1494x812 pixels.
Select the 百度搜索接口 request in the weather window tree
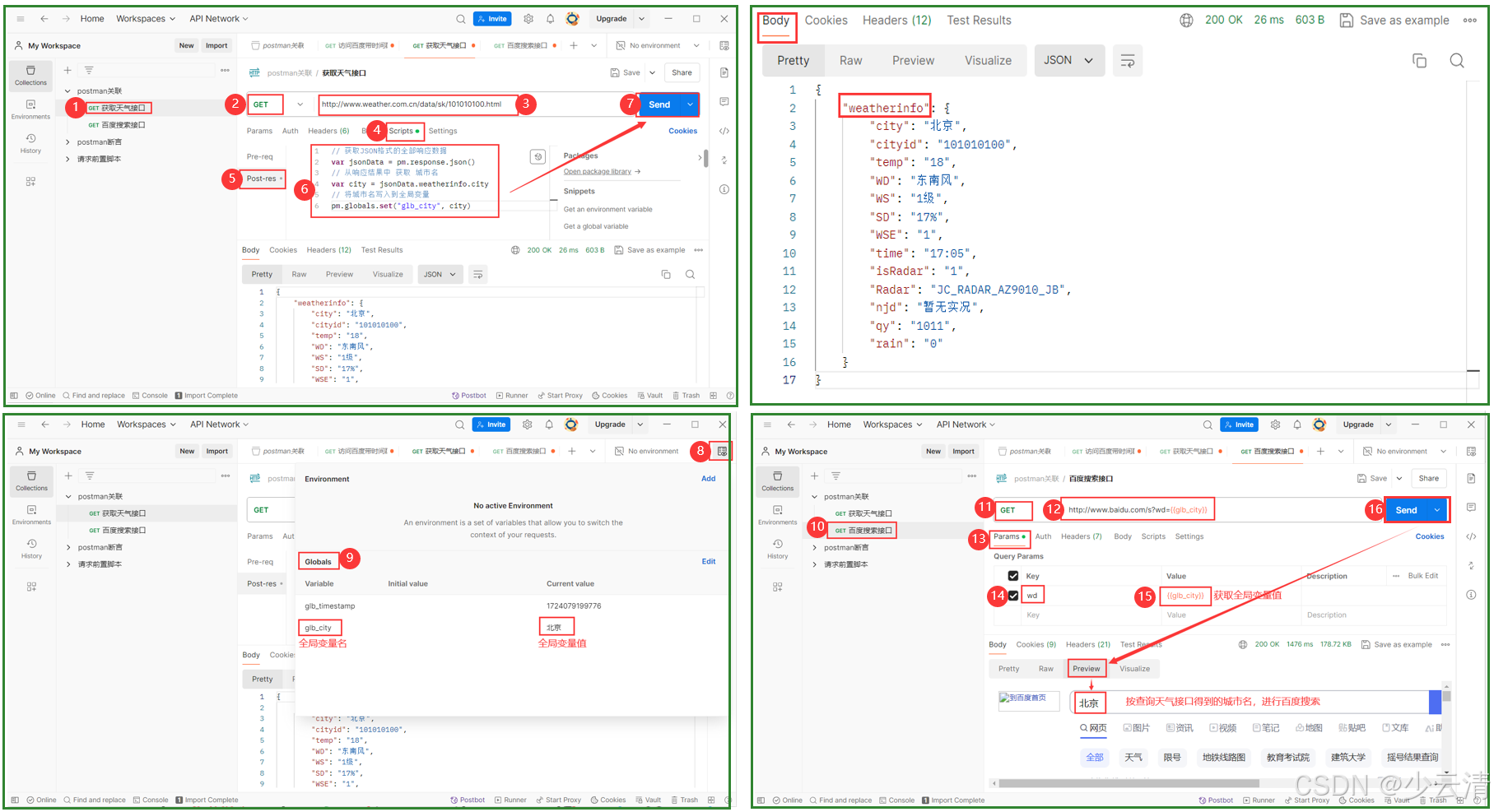[x=117, y=125]
